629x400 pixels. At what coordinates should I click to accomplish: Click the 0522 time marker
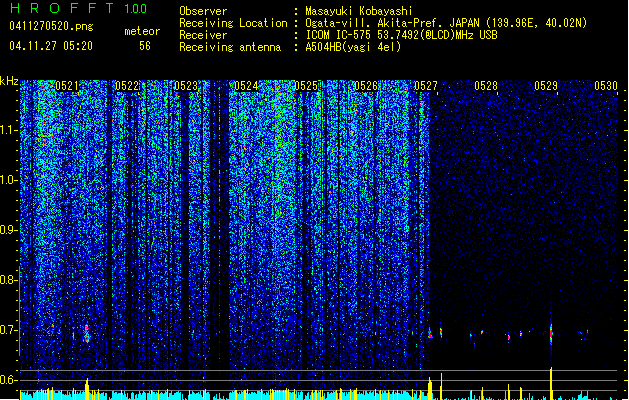[x=127, y=86]
